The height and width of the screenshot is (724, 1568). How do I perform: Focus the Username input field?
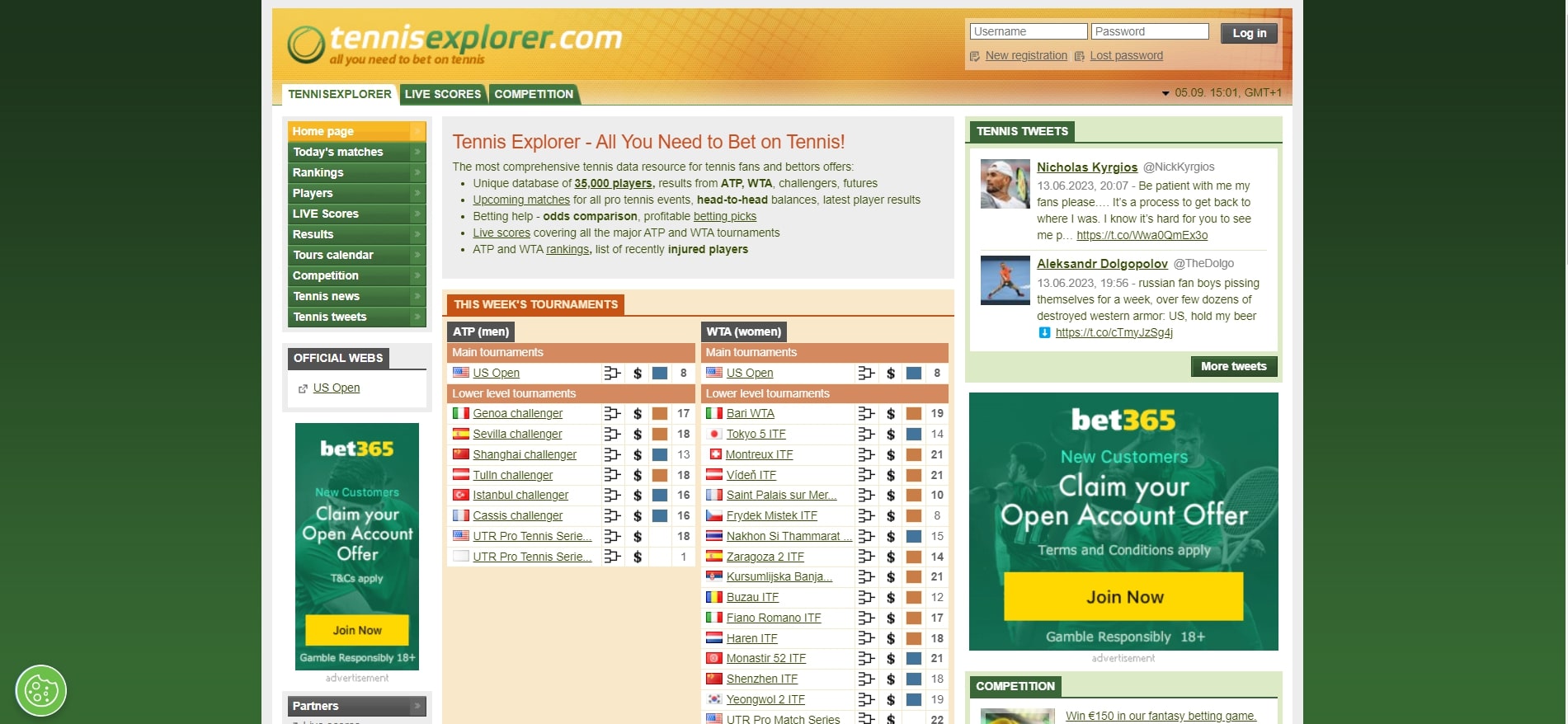[1029, 31]
